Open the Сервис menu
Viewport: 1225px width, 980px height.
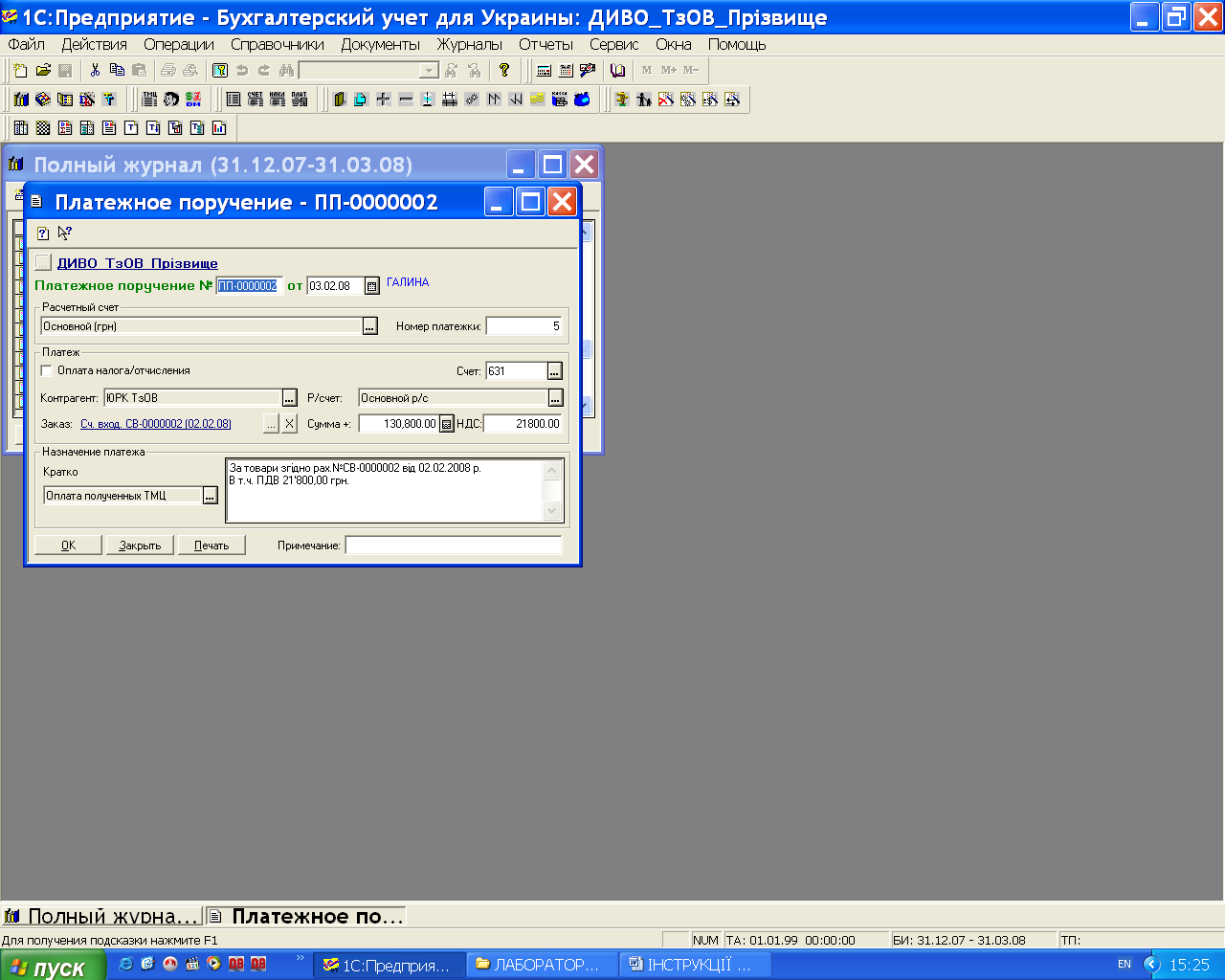(x=614, y=44)
